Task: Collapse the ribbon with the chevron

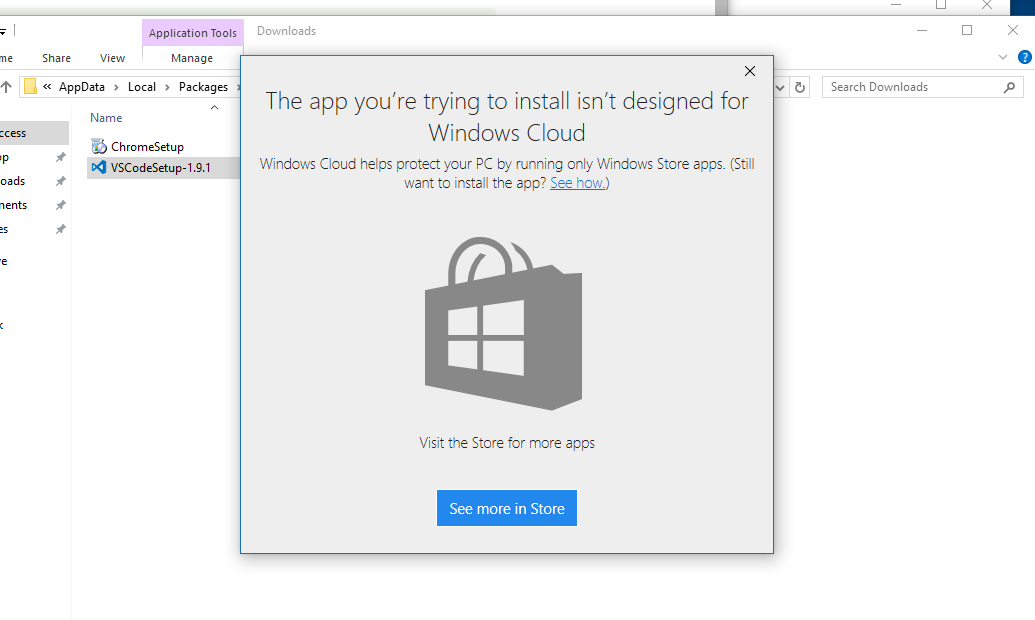Action: click(x=1002, y=57)
